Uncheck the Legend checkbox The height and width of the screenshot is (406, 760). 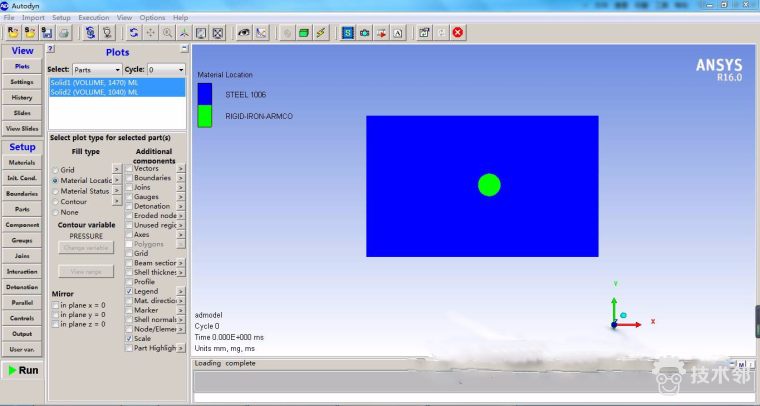[x=128, y=291]
